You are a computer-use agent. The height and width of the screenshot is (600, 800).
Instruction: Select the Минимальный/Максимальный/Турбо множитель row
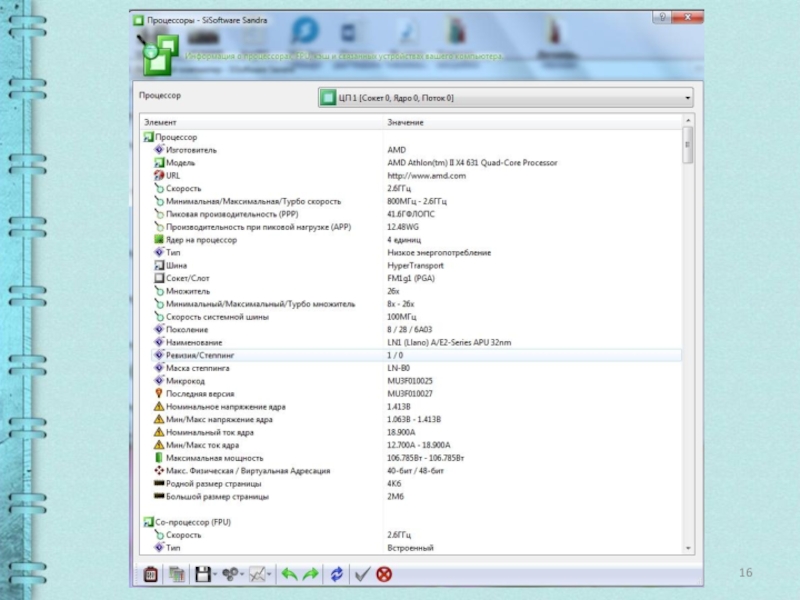[416, 304]
